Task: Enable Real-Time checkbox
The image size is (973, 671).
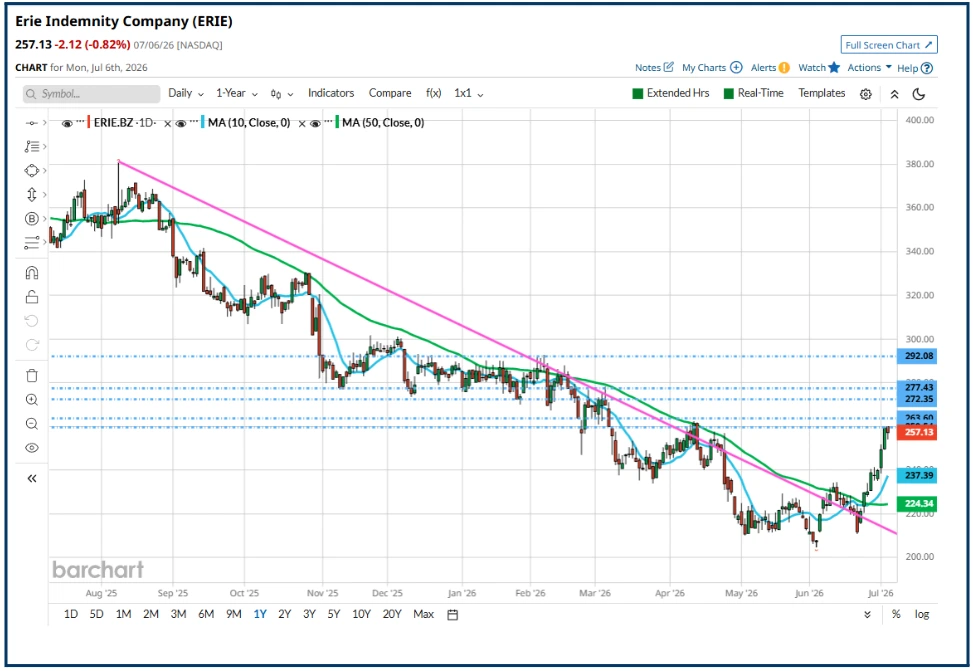Action: 729,94
